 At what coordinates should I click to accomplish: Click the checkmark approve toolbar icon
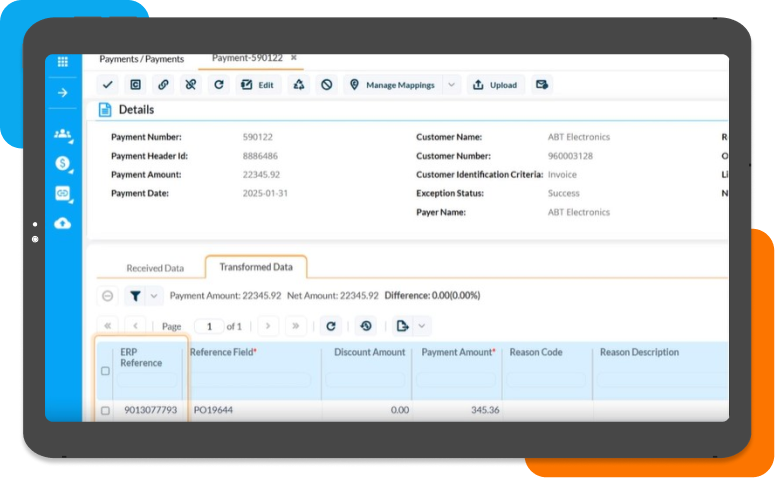click(107, 85)
